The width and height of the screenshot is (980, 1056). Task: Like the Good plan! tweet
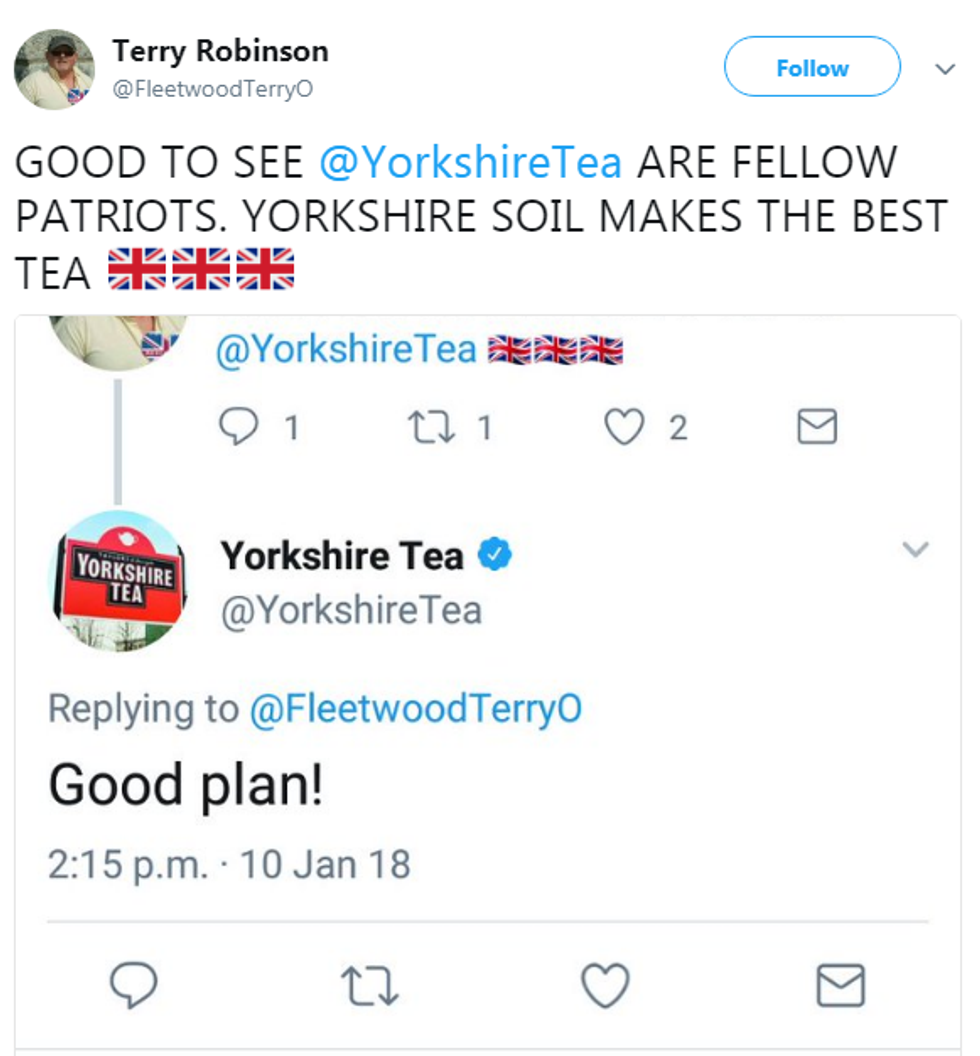(x=605, y=985)
